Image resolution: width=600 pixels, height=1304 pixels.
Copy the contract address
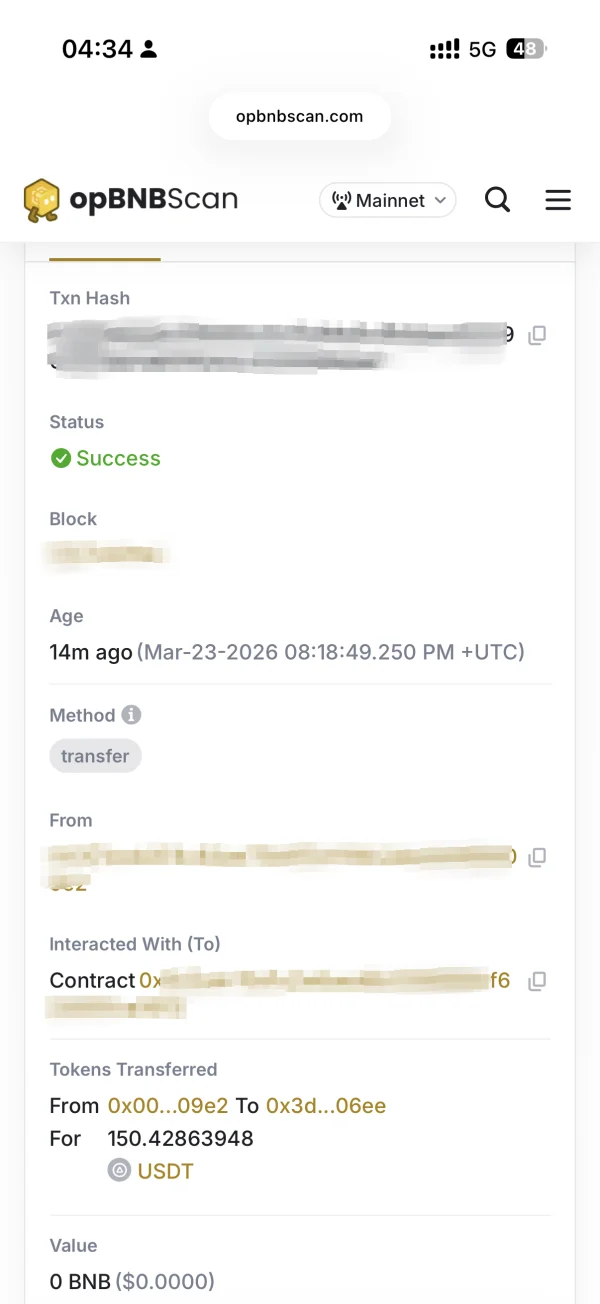point(537,981)
